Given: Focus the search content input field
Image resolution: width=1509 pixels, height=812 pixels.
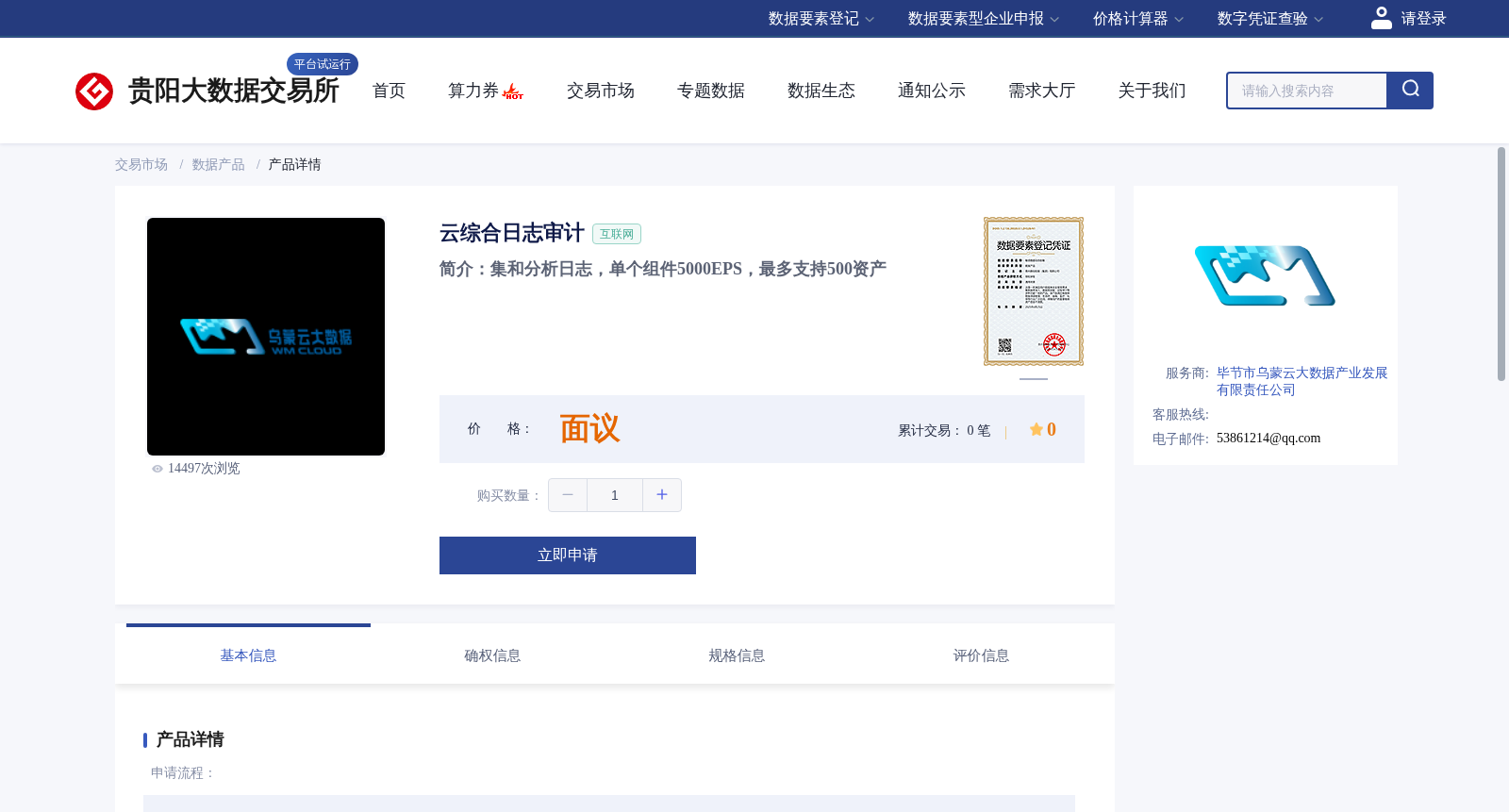Looking at the screenshot, I should pyautogui.click(x=1307, y=91).
